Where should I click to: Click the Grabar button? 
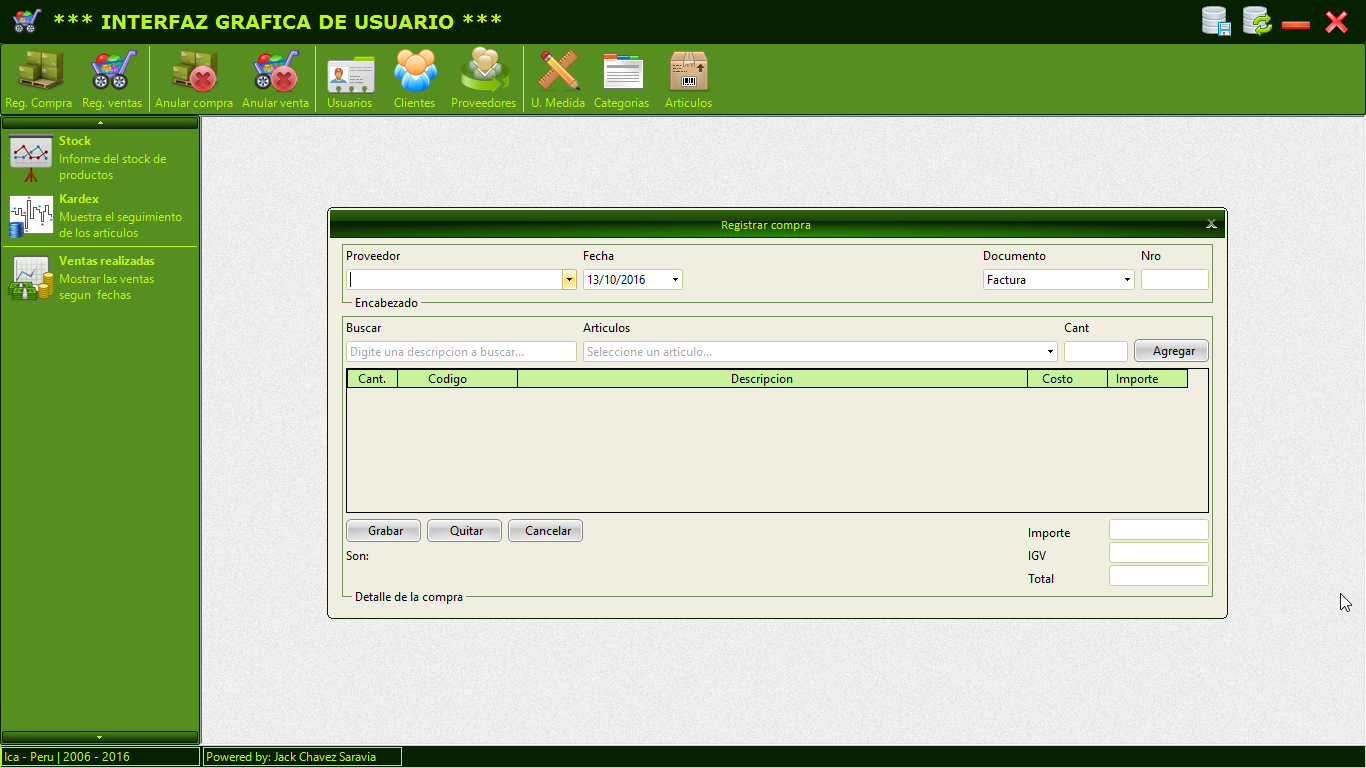tap(386, 531)
